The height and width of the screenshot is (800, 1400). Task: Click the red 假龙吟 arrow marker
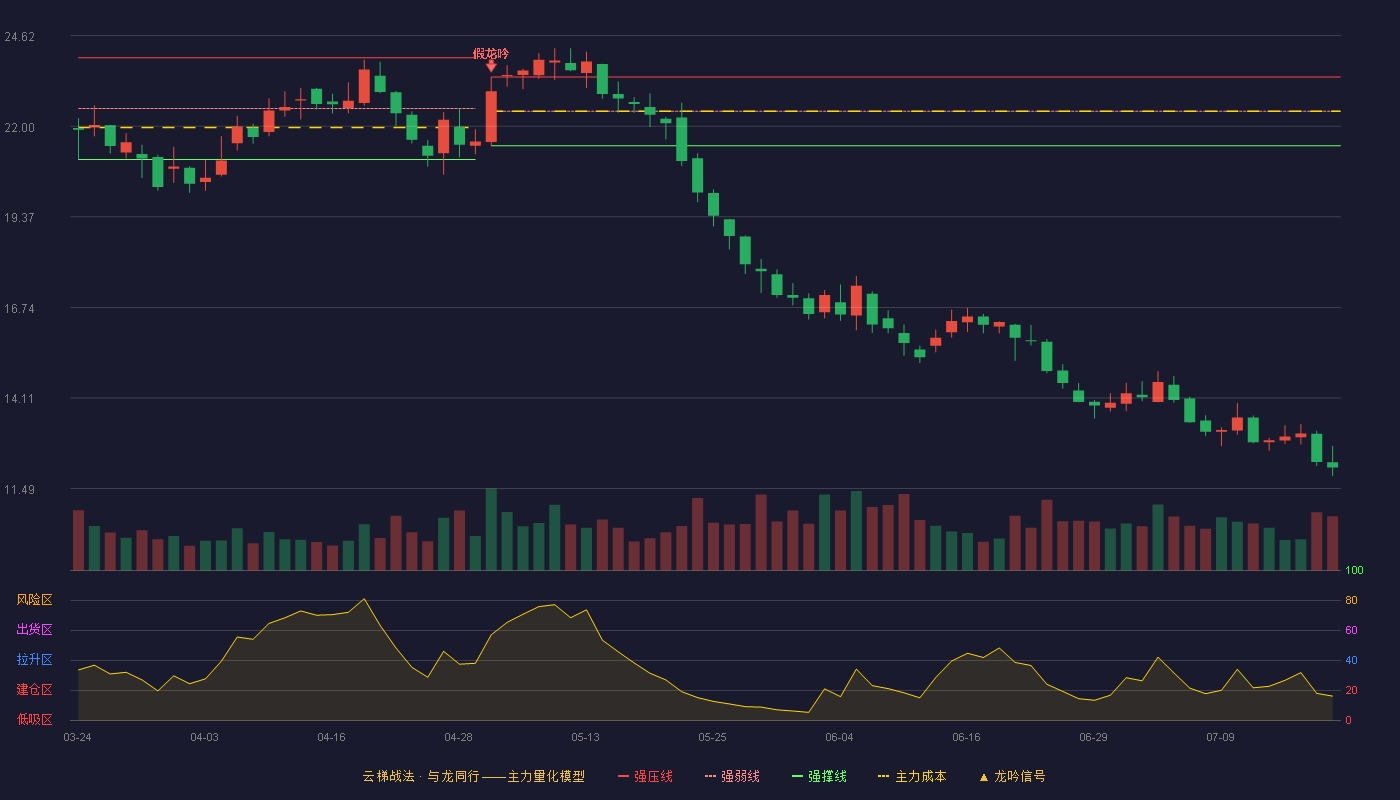point(491,66)
